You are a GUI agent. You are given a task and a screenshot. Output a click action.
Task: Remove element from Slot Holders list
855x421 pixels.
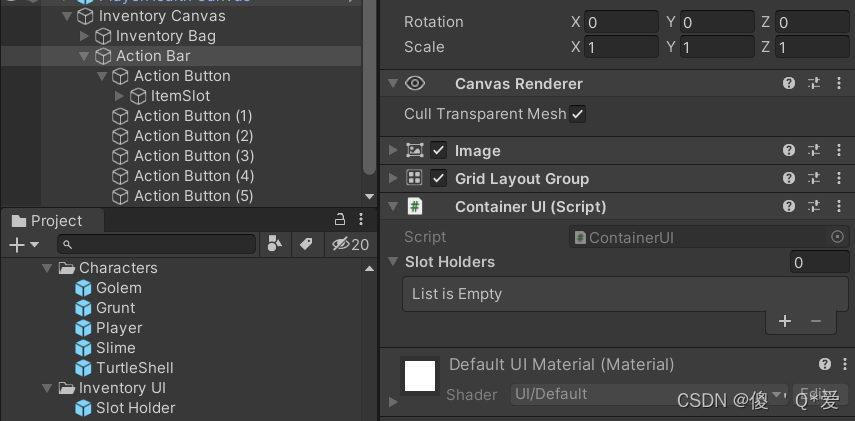(x=816, y=321)
